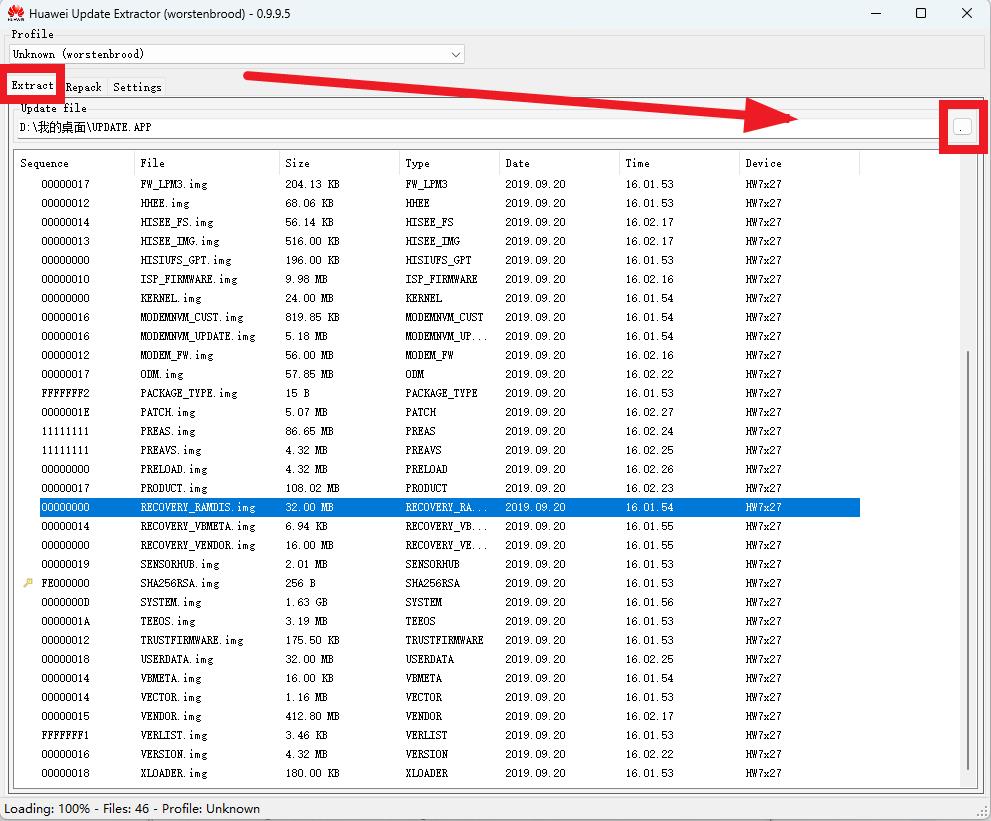This screenshot has width=991, height=821.
Task: Open the update file browse button
Action: (962, 126)
